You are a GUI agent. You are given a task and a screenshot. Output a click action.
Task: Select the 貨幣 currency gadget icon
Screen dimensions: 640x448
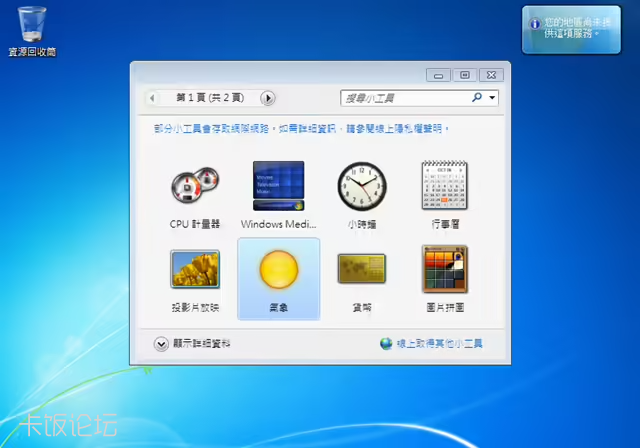[x=362, y=268]
